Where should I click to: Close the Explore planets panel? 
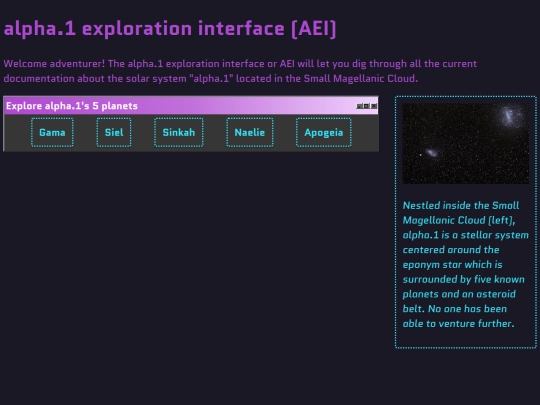374,106
